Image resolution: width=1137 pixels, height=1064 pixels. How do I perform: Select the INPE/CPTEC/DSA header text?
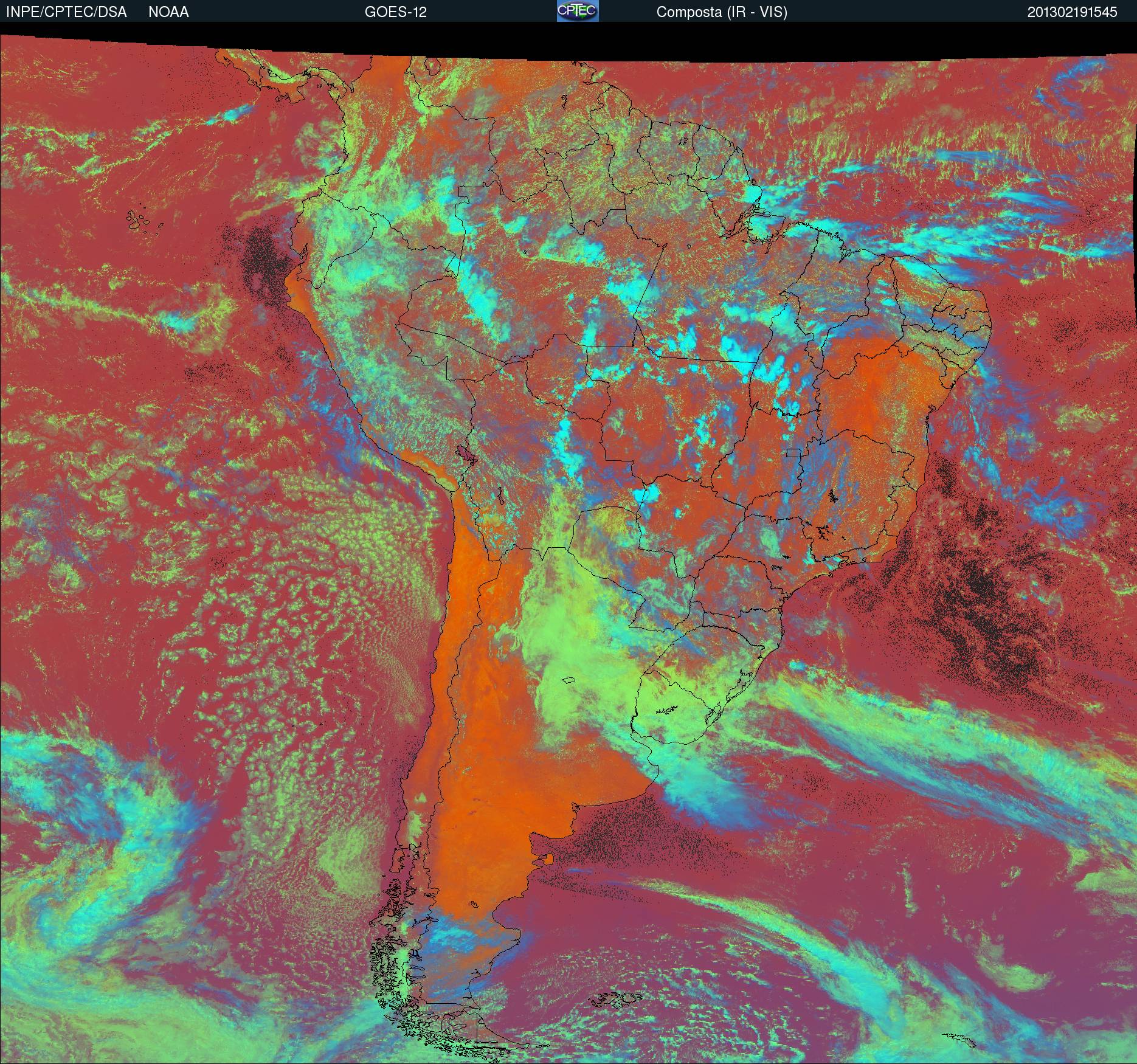(x=66, y=12)
